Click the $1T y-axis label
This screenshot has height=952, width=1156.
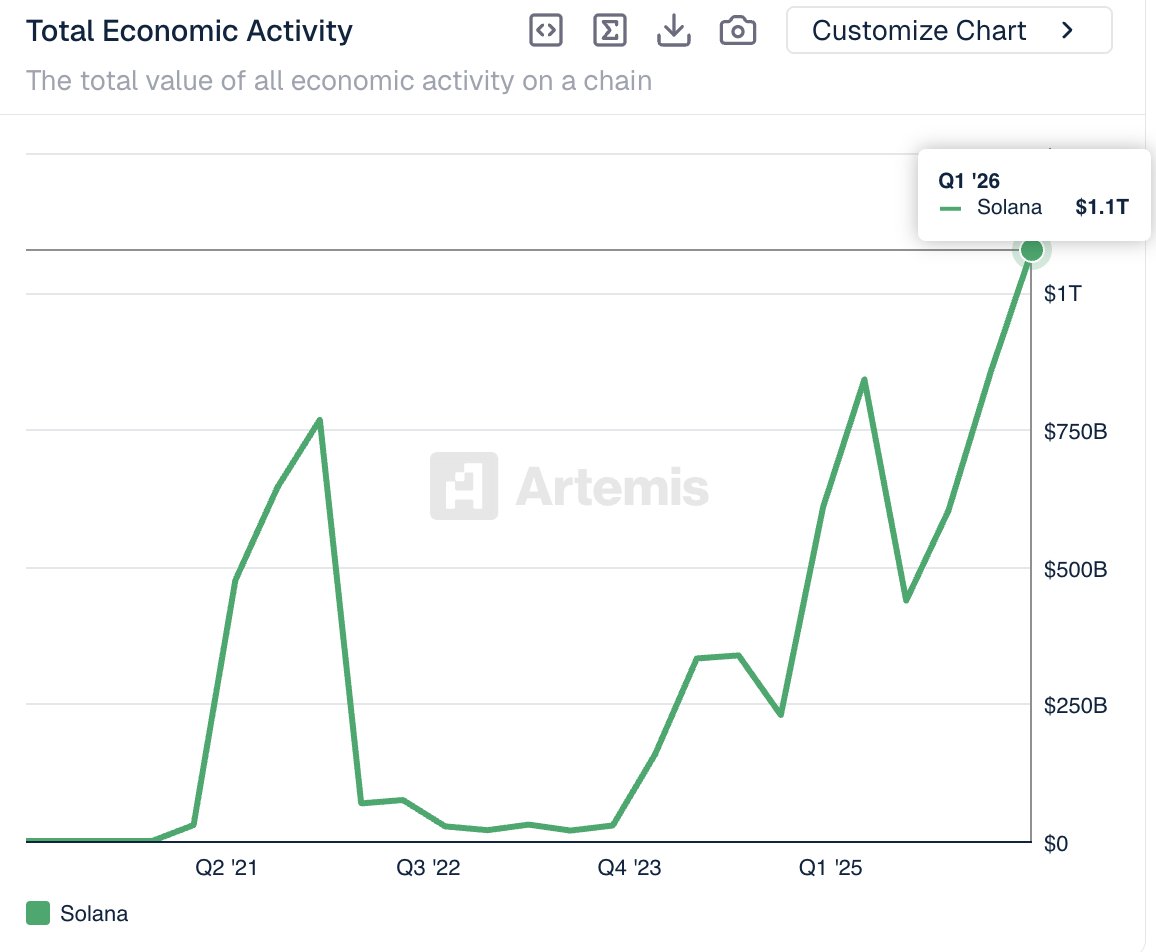click(1061, 294)
